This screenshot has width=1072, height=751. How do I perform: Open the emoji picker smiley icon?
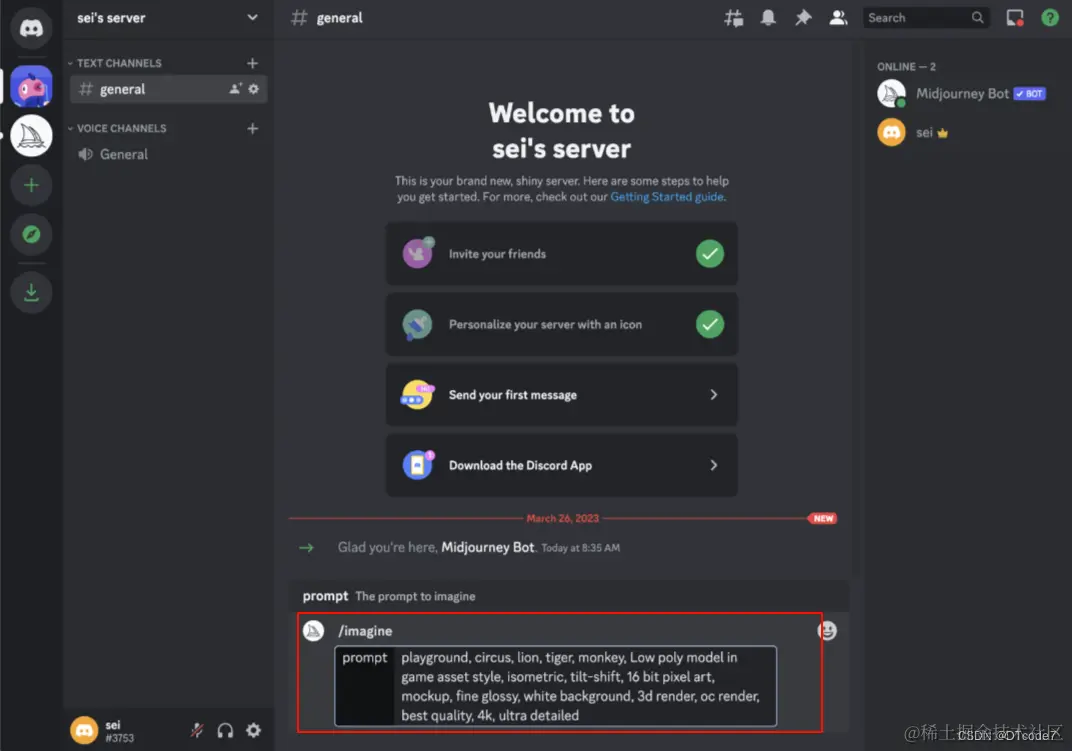tap(827, 631)
